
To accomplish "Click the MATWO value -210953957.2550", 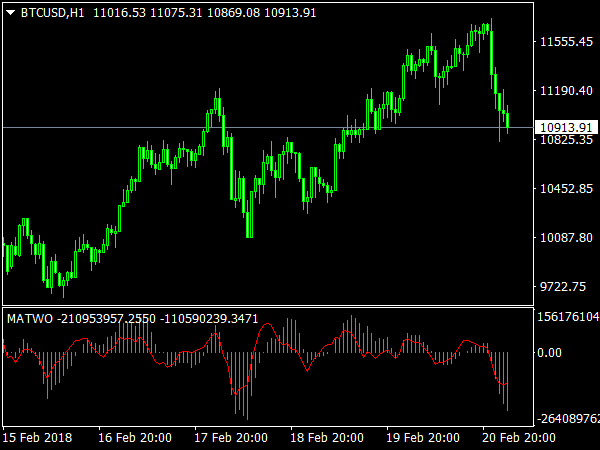I will point(106,319).
